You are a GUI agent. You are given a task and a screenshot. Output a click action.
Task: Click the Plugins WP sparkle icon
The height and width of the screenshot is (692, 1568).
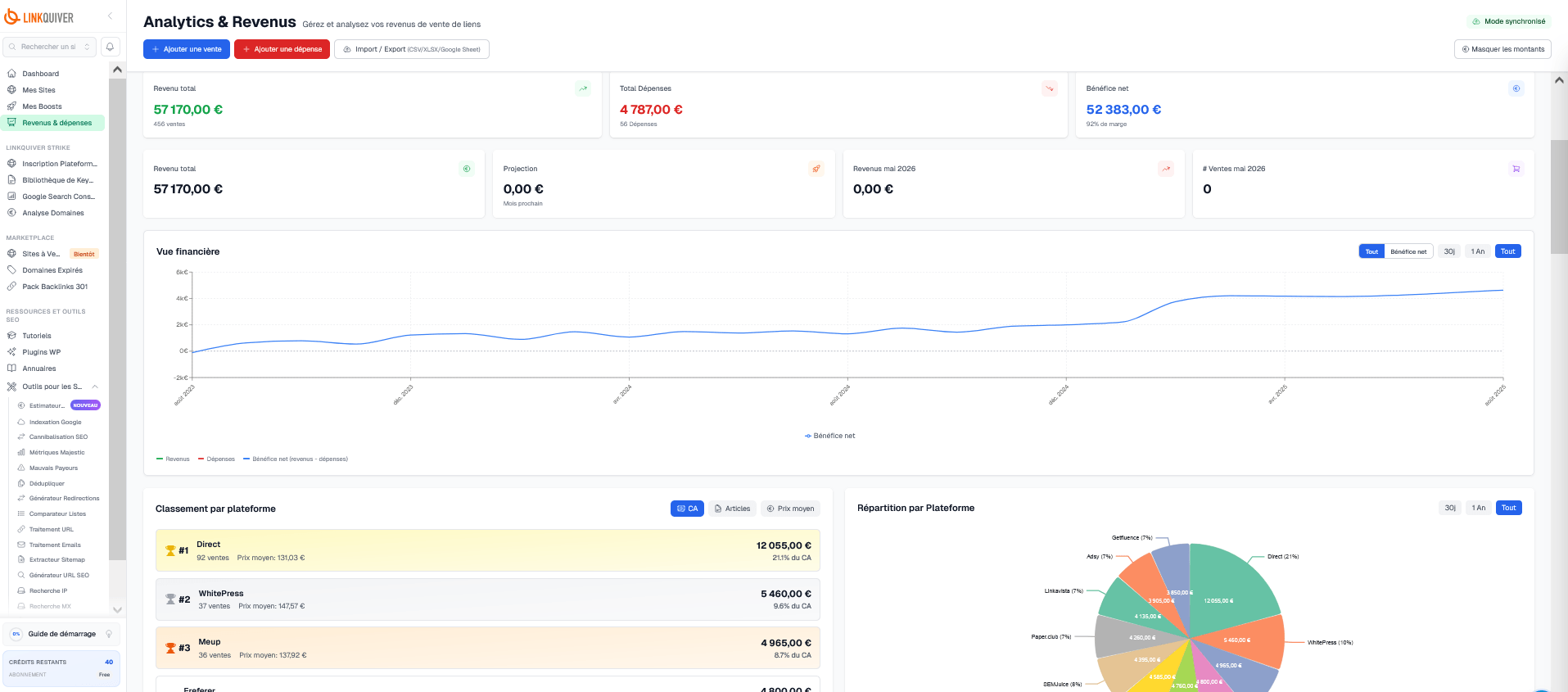[11, 352]
